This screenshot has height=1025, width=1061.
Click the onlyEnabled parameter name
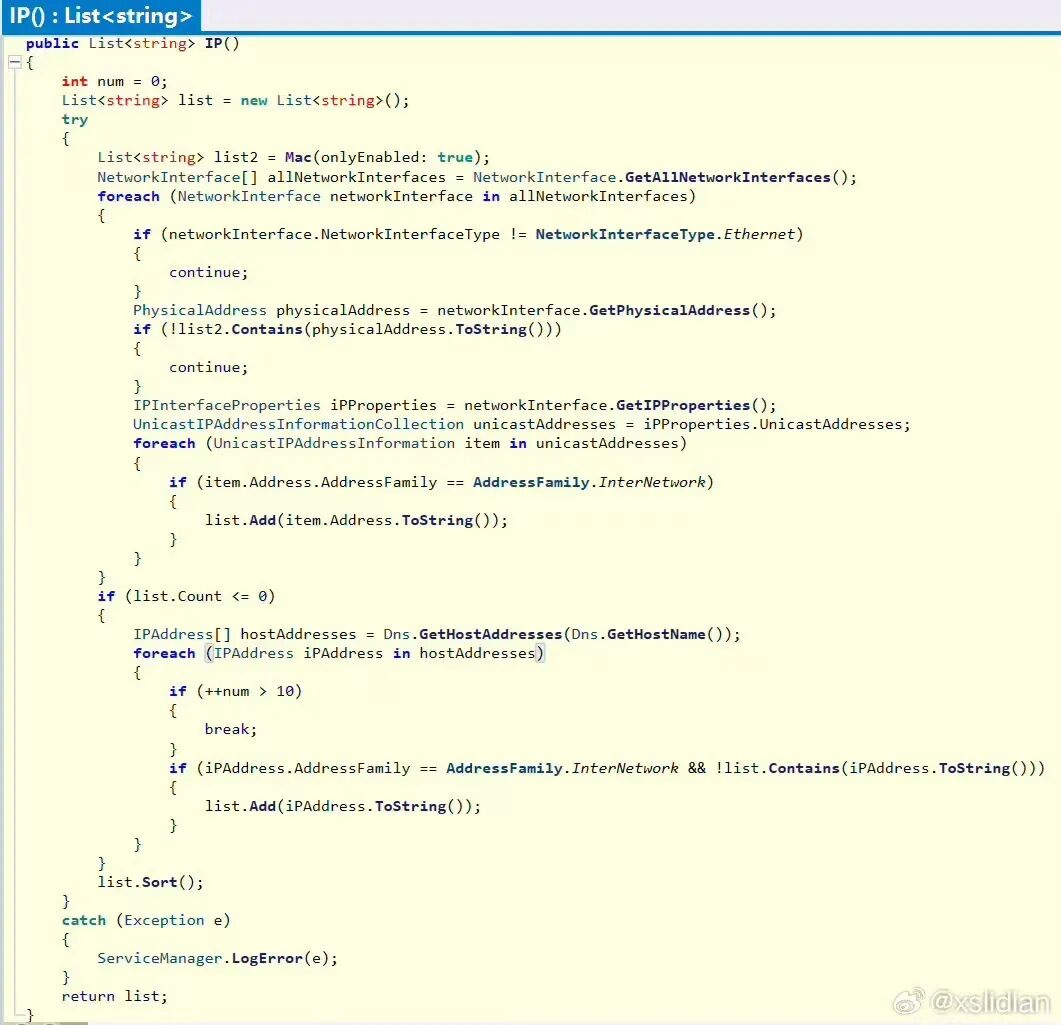tap(369, 158)
